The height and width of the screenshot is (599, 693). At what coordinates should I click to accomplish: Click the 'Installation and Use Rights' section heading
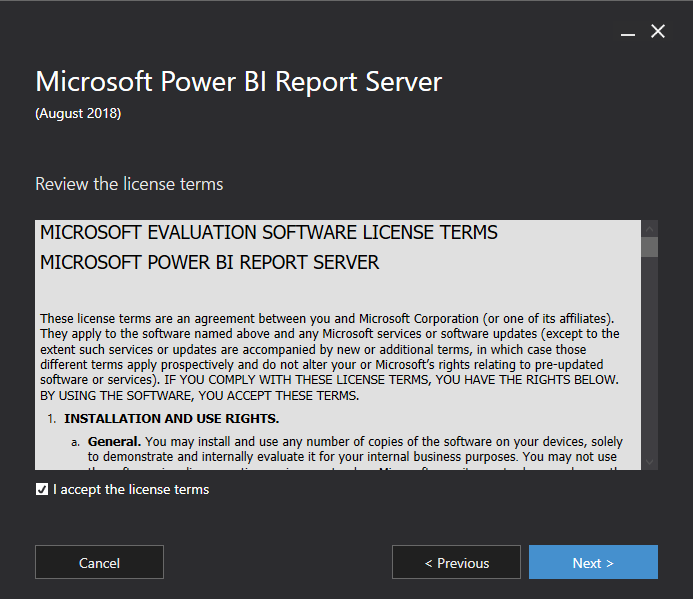coord(172,418)
